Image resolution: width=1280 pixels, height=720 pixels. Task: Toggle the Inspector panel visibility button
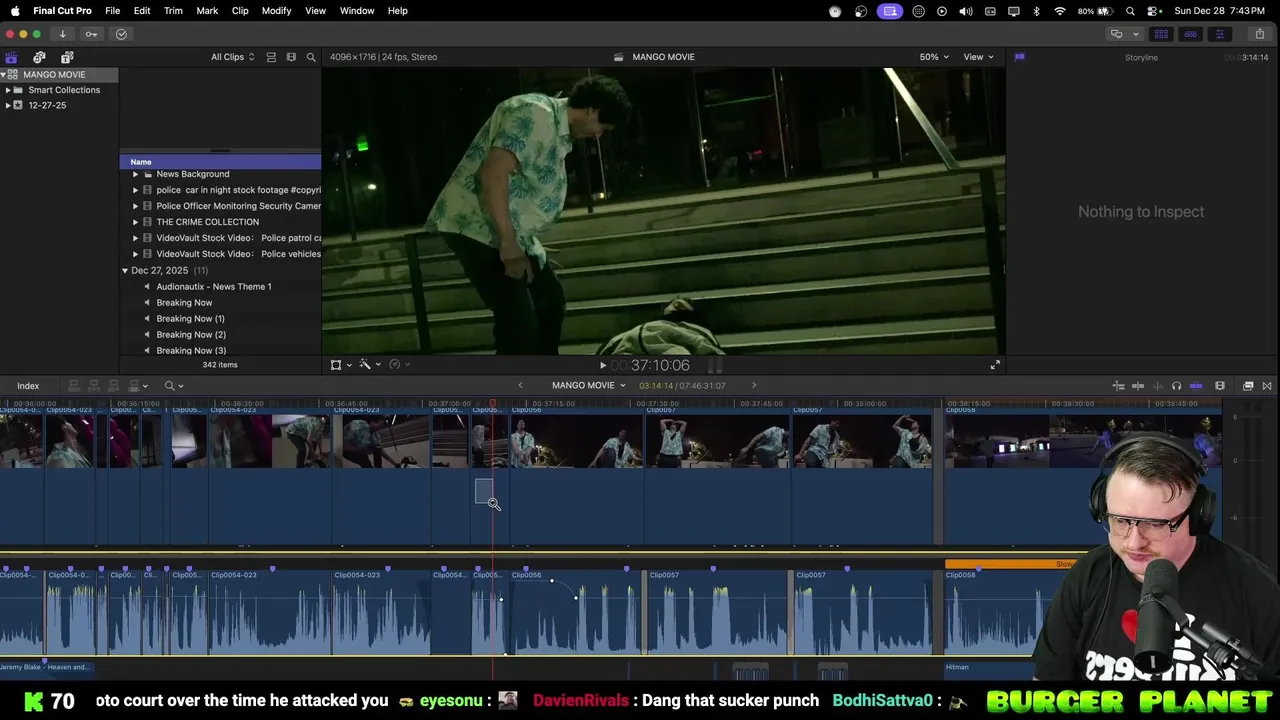coord(1219,34)
